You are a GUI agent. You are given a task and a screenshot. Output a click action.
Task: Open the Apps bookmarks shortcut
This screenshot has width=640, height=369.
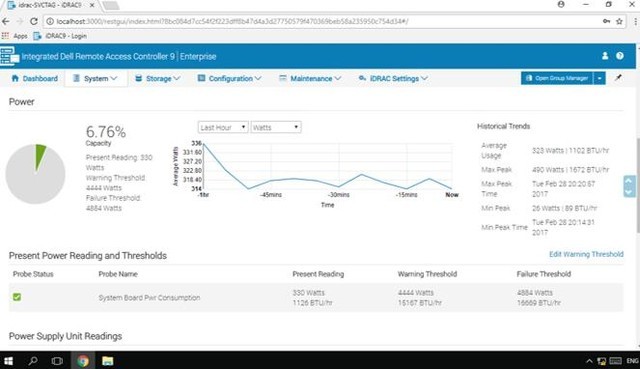pos(15,36)
